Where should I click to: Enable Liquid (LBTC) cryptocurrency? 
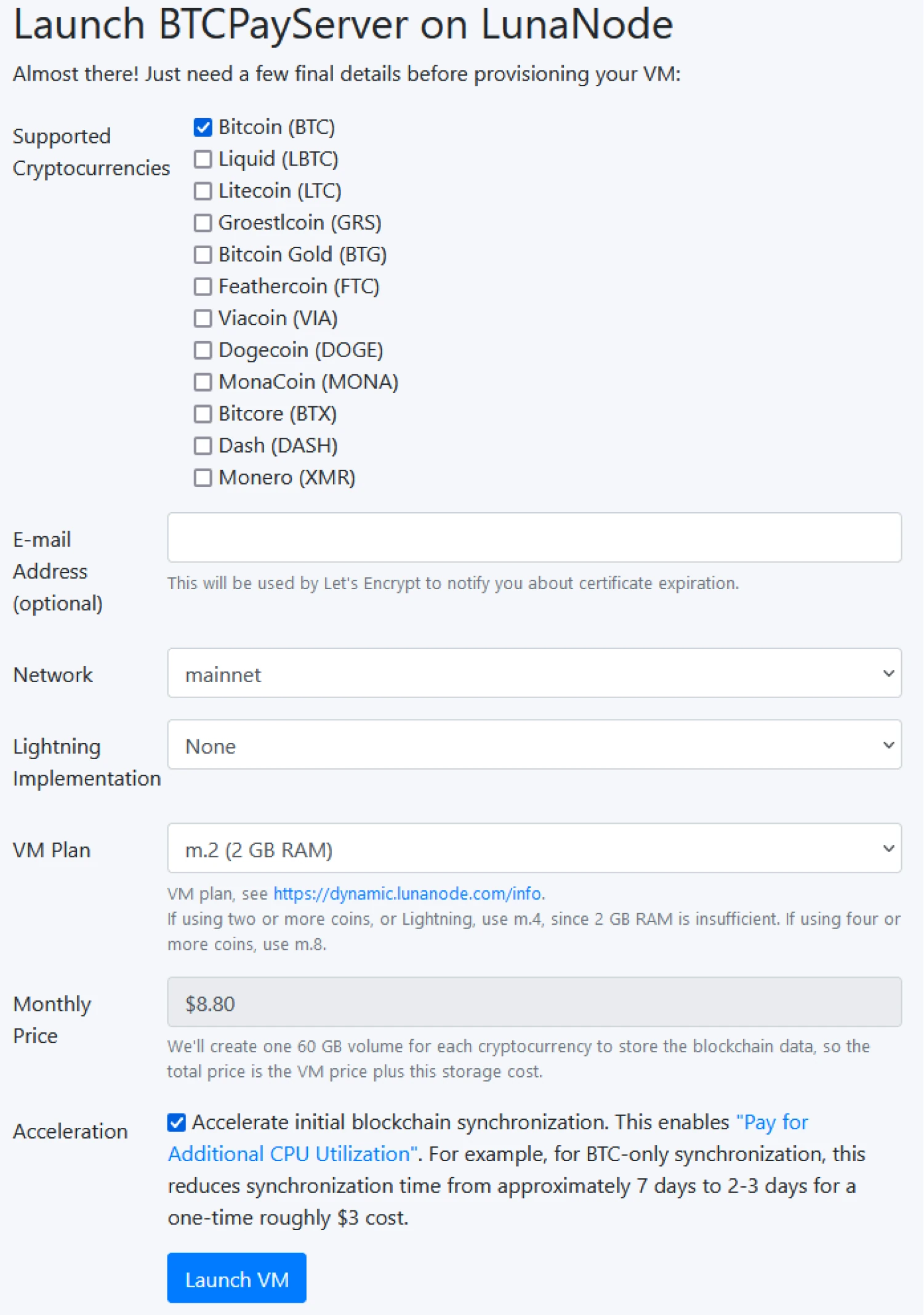pyautogui.click(x=203, y=159)
